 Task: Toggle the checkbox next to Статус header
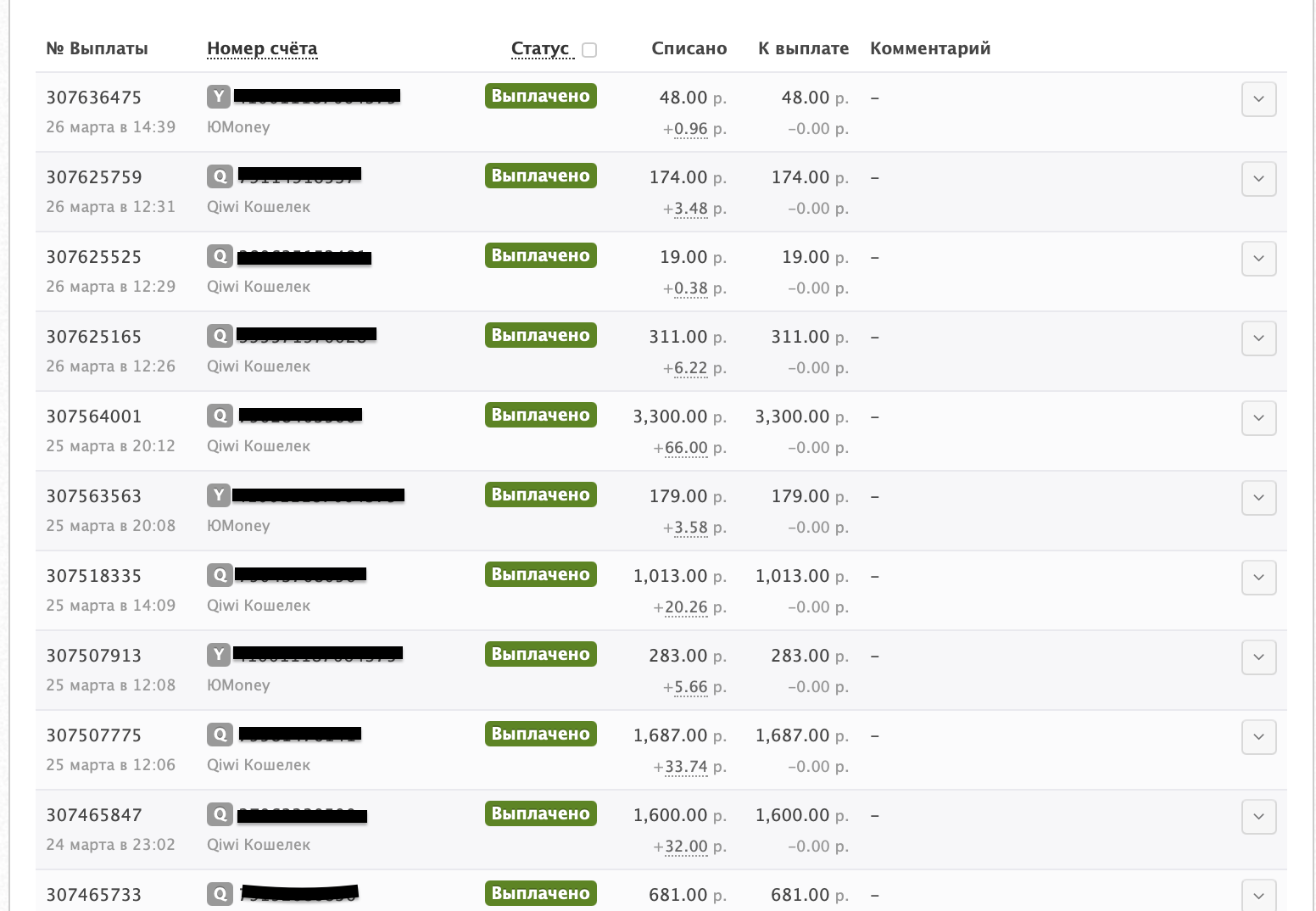coord(589,50)
